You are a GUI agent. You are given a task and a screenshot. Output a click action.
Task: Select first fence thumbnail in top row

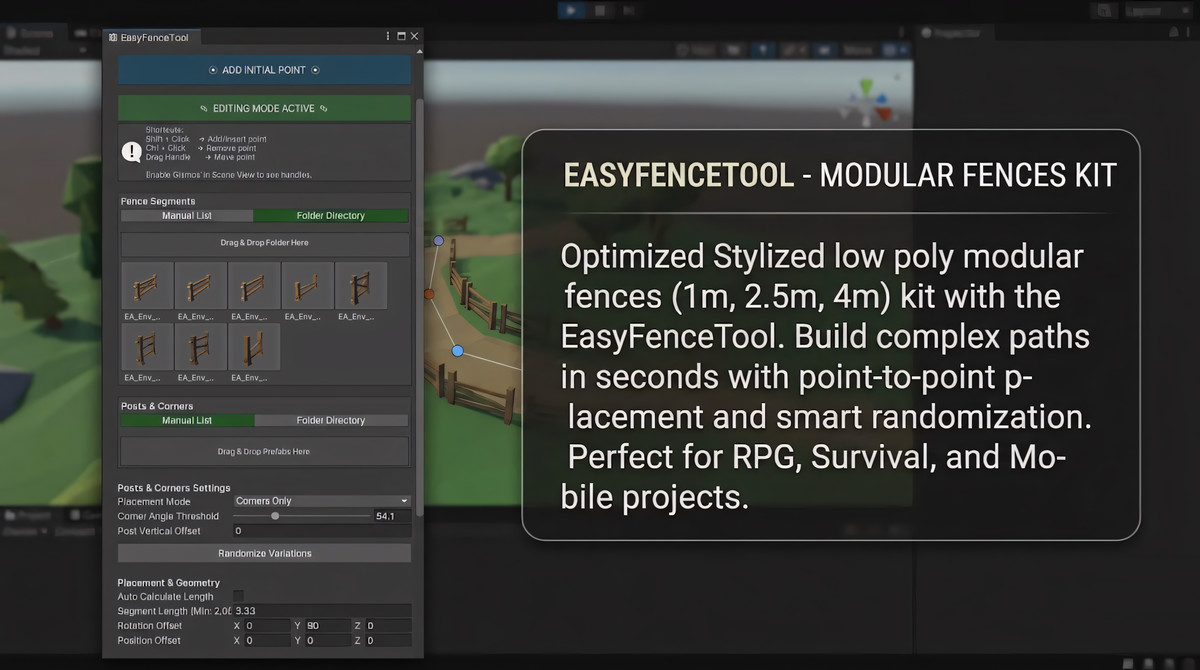pyautogui.click(x=147, y=286)
